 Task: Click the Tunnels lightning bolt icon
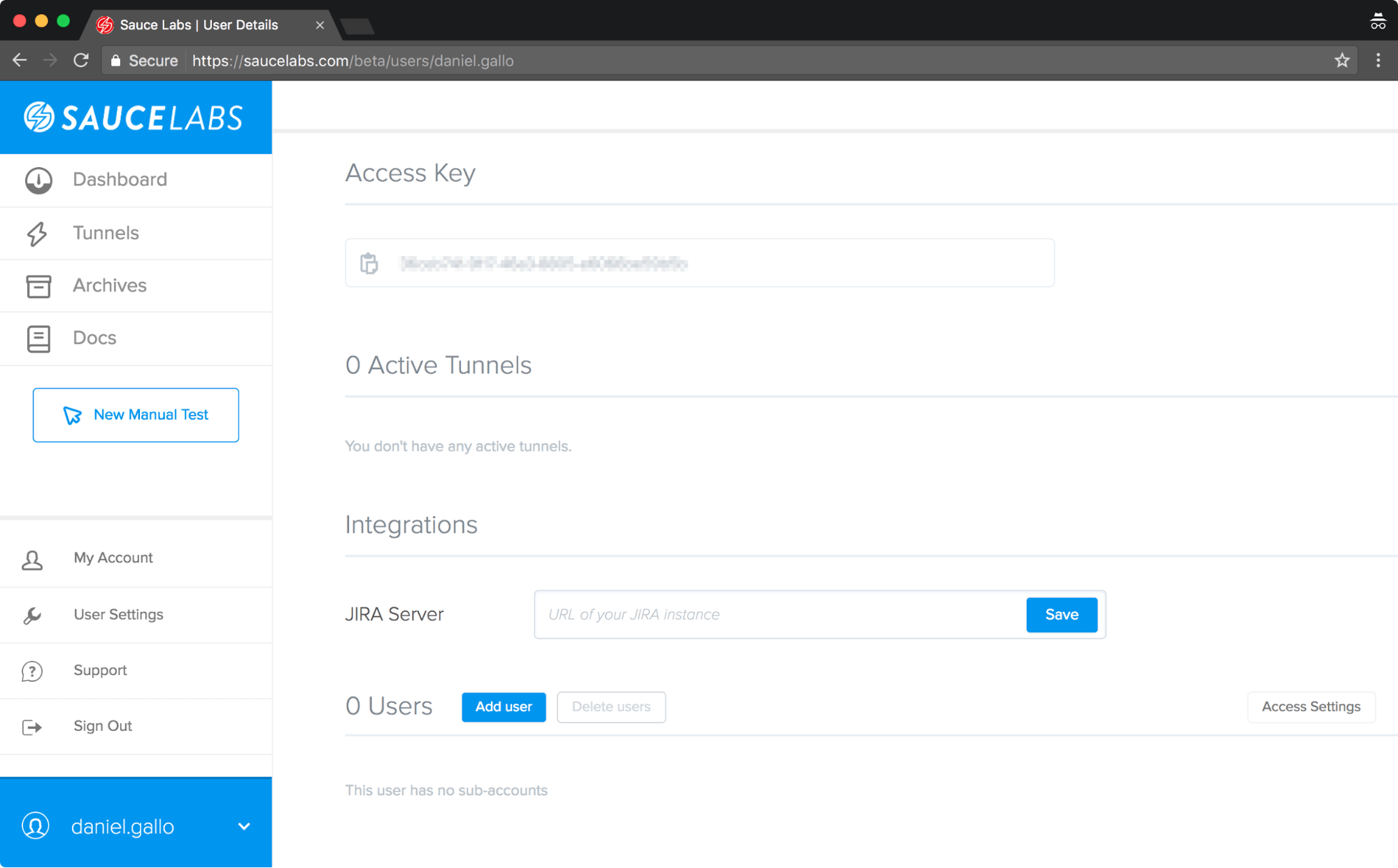[37, 234]
